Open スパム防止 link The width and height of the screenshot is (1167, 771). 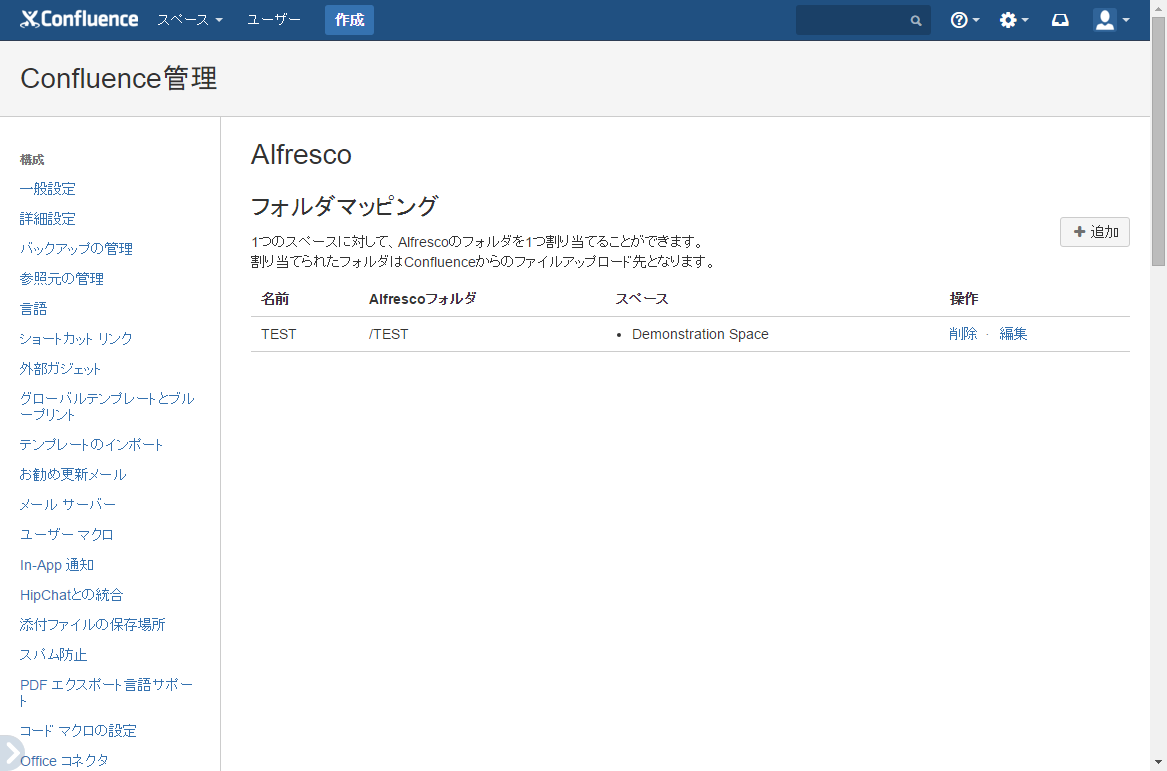click(x=54, y=655)
